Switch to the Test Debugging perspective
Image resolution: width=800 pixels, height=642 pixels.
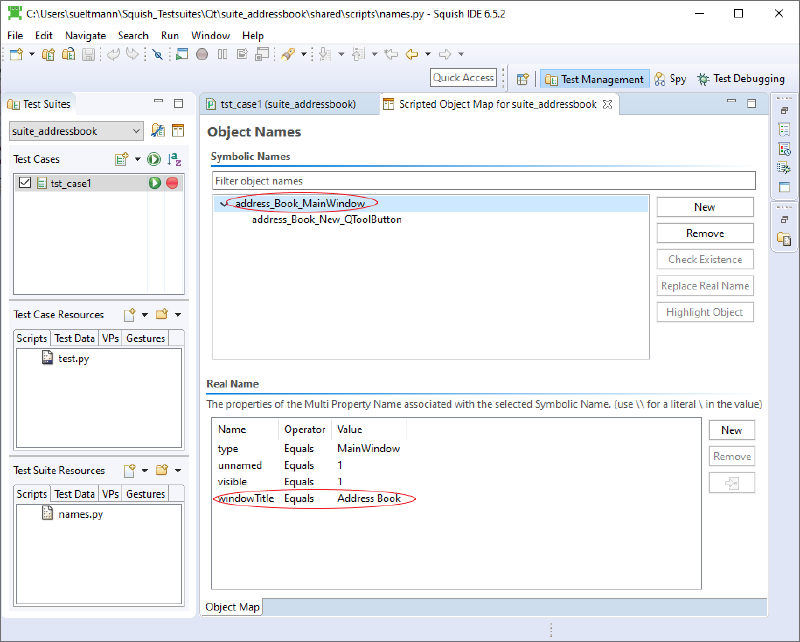[741, 79]
